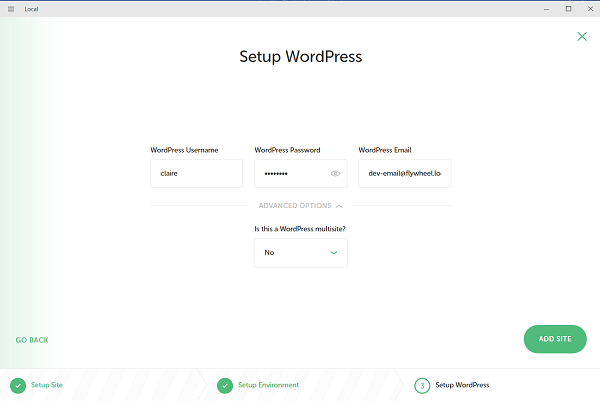Viewport: 600px width, 401px height.
Task: Close the Local application window
Action: [x=590, y=9]
